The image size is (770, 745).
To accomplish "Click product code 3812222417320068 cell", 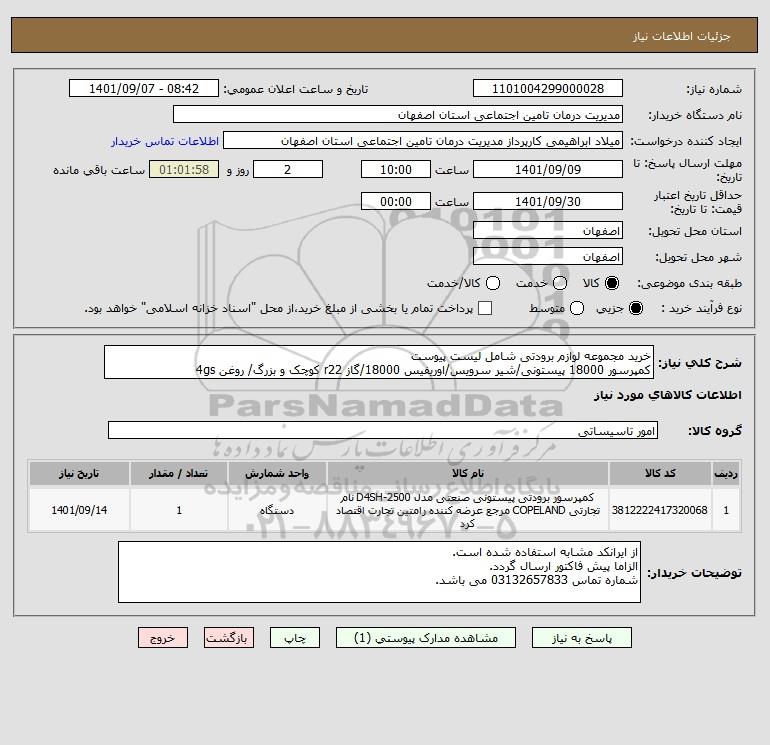I will point(660,510).
